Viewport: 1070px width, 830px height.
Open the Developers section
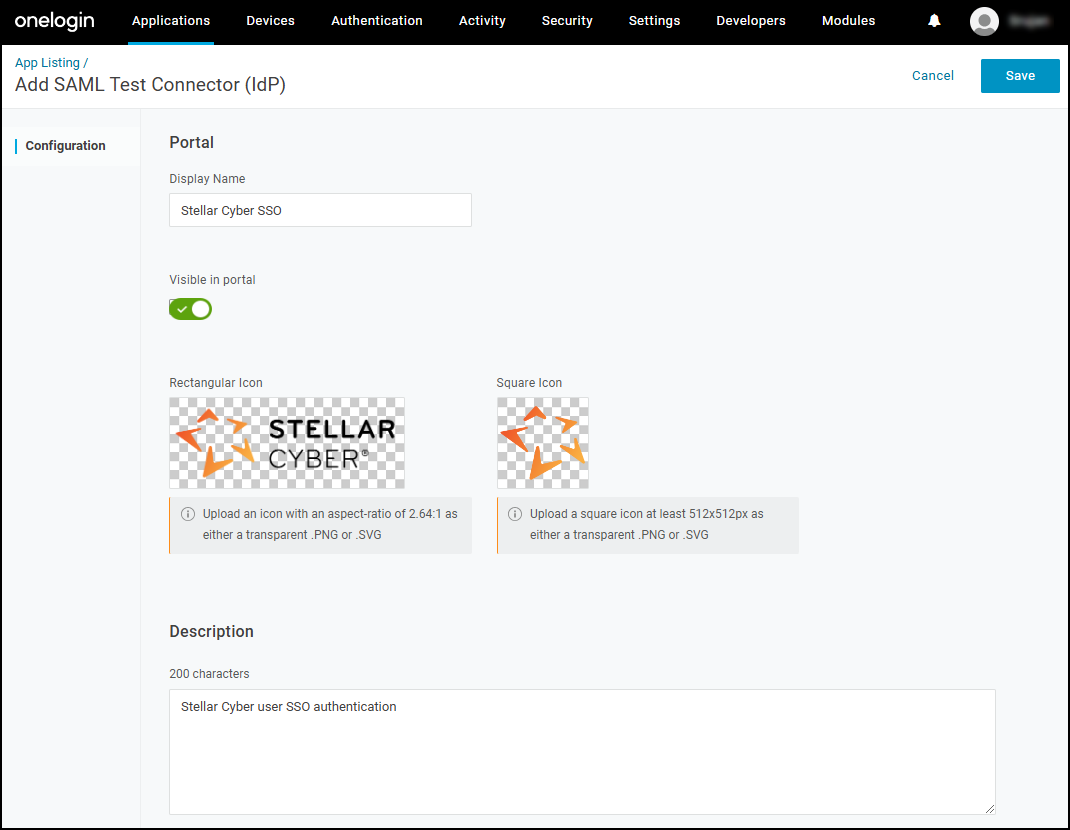[751, 20]
